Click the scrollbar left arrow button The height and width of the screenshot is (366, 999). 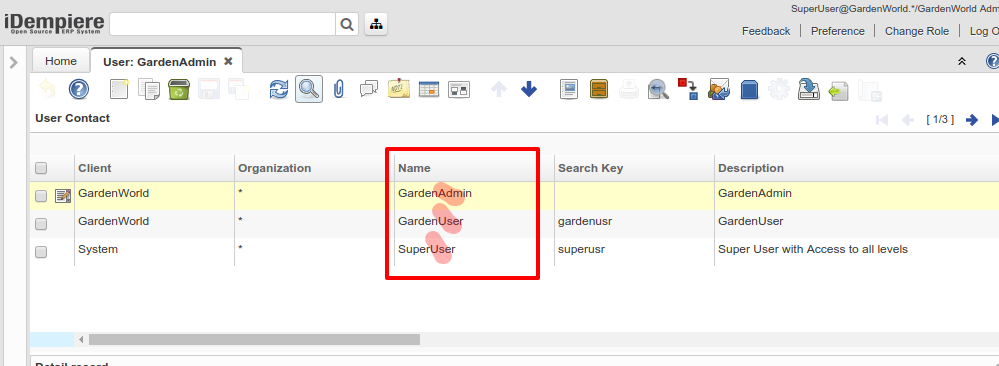pos(81,339)
